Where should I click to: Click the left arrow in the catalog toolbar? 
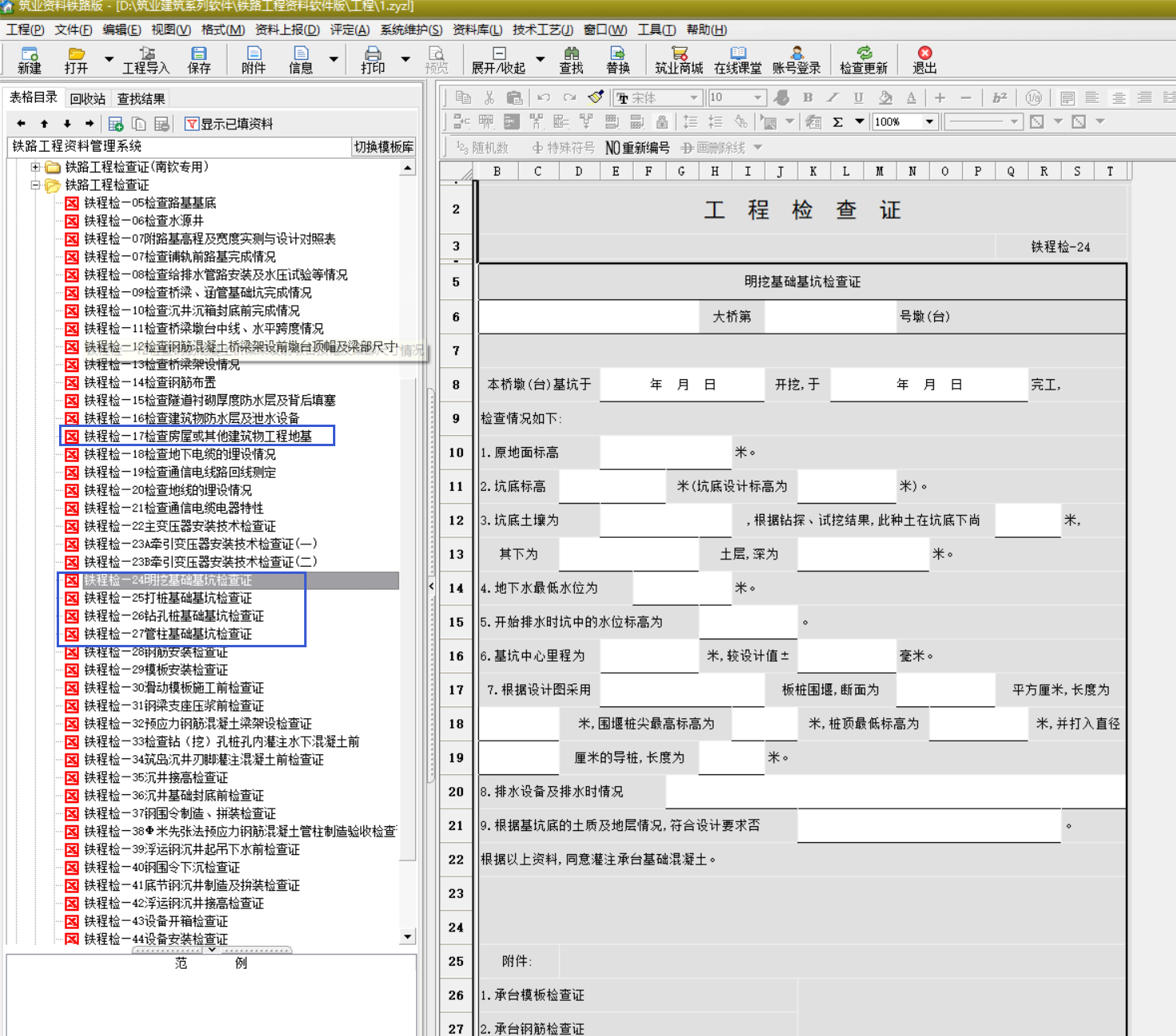click(x=22, y=124)
